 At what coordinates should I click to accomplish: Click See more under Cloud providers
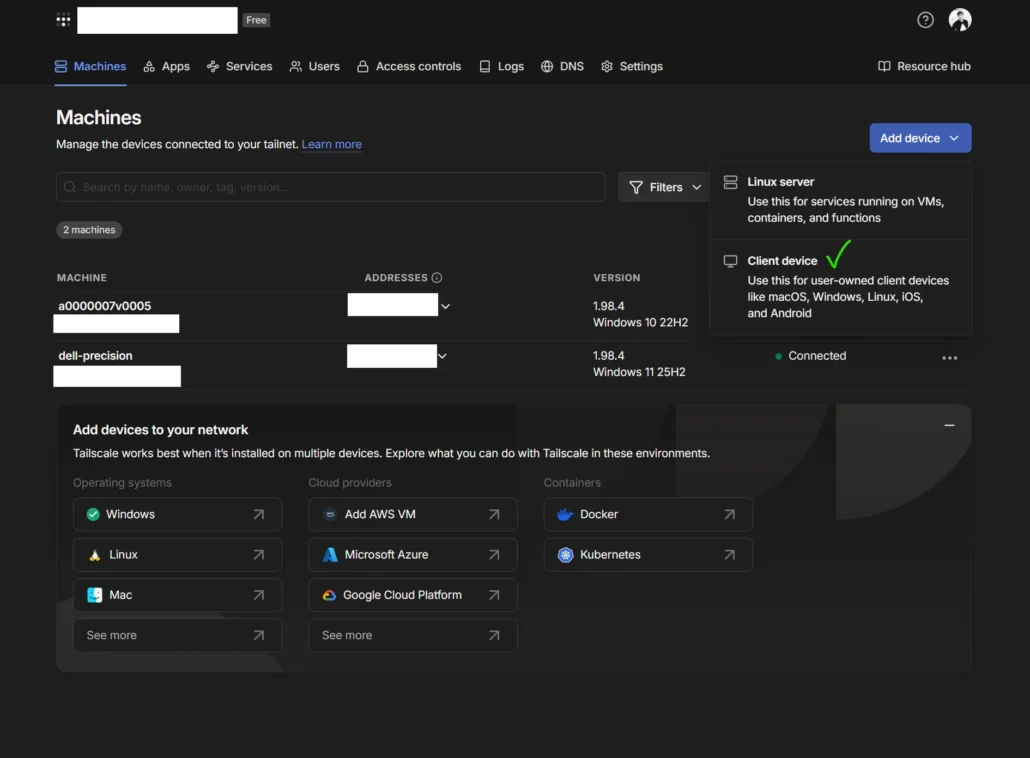[x=413, y=635]
